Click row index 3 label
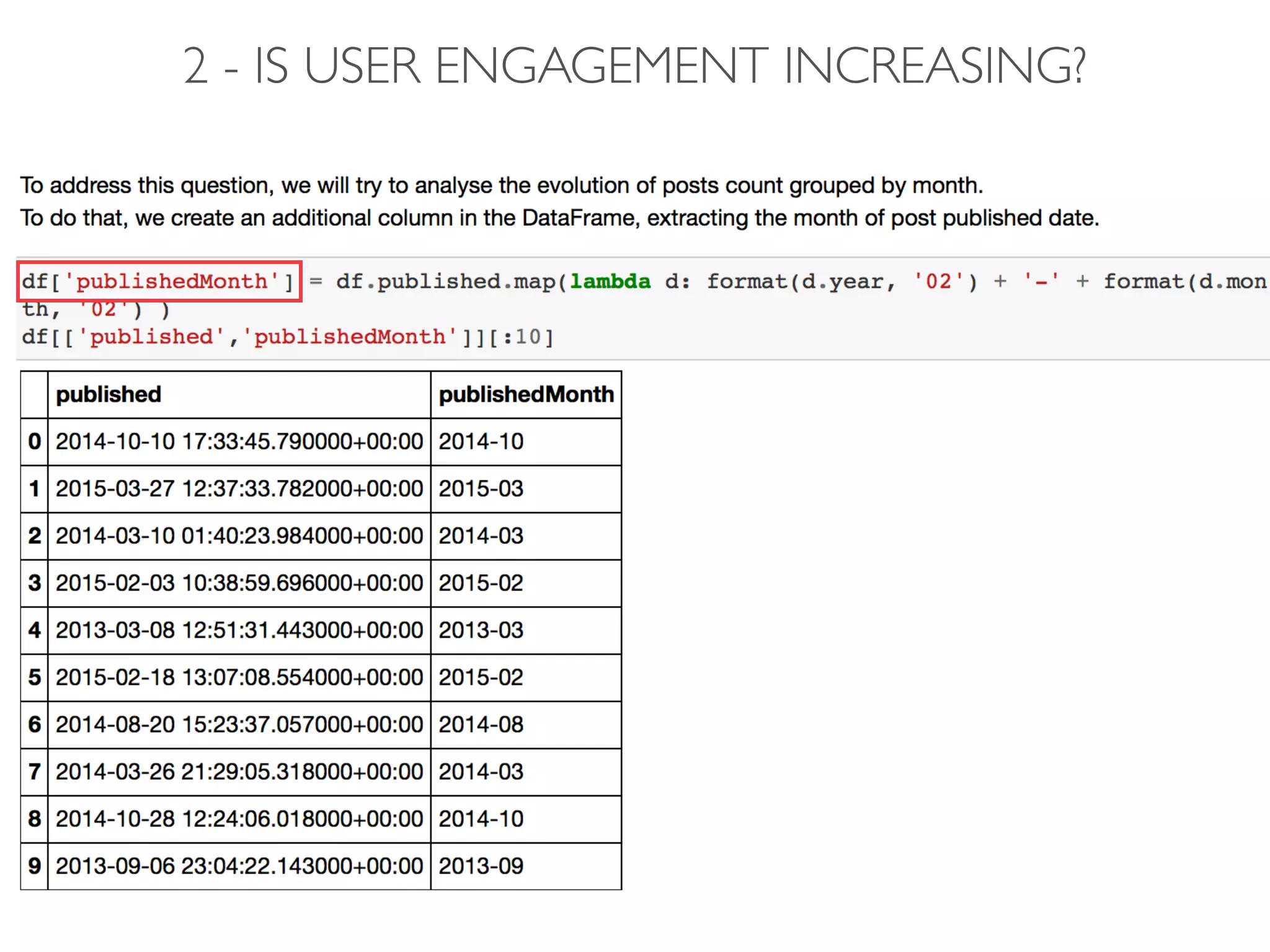Image resolution: width=1270 pixels, height=952 pixels. click(35, 583)
